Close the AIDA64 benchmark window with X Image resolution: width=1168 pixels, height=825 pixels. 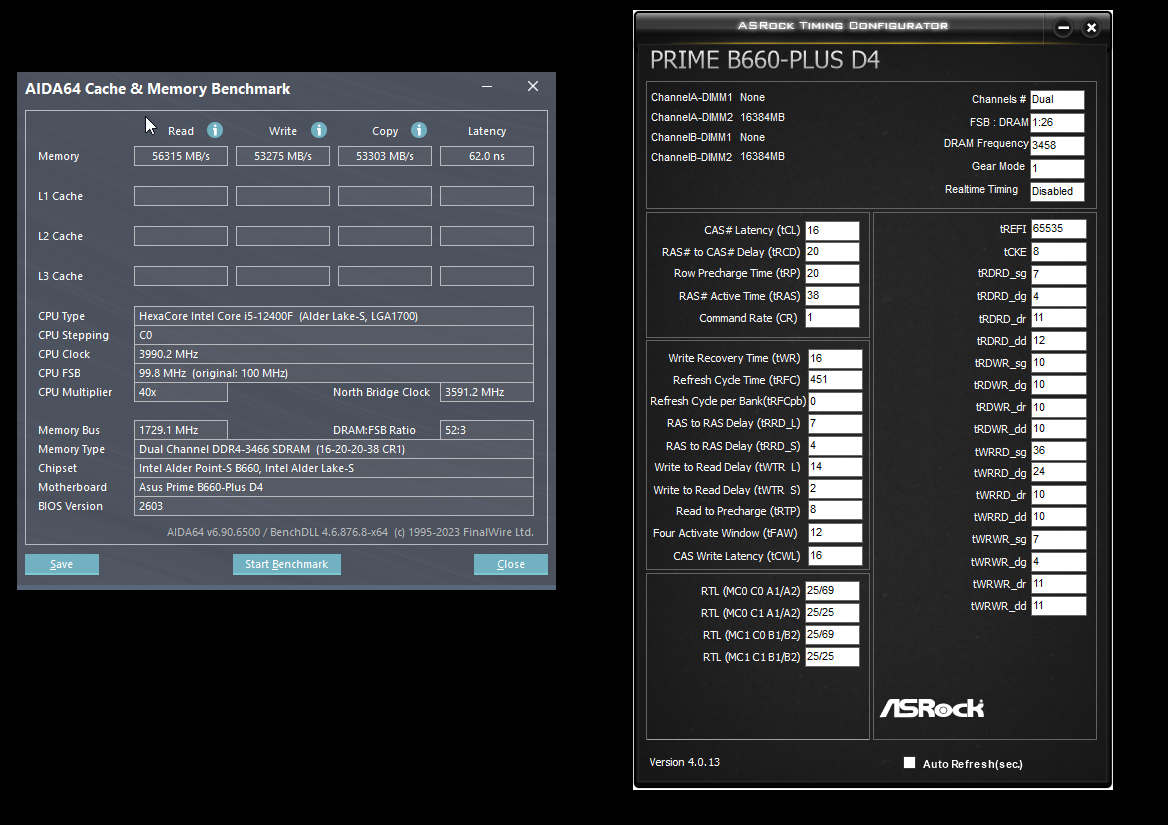tap(533, 86)
